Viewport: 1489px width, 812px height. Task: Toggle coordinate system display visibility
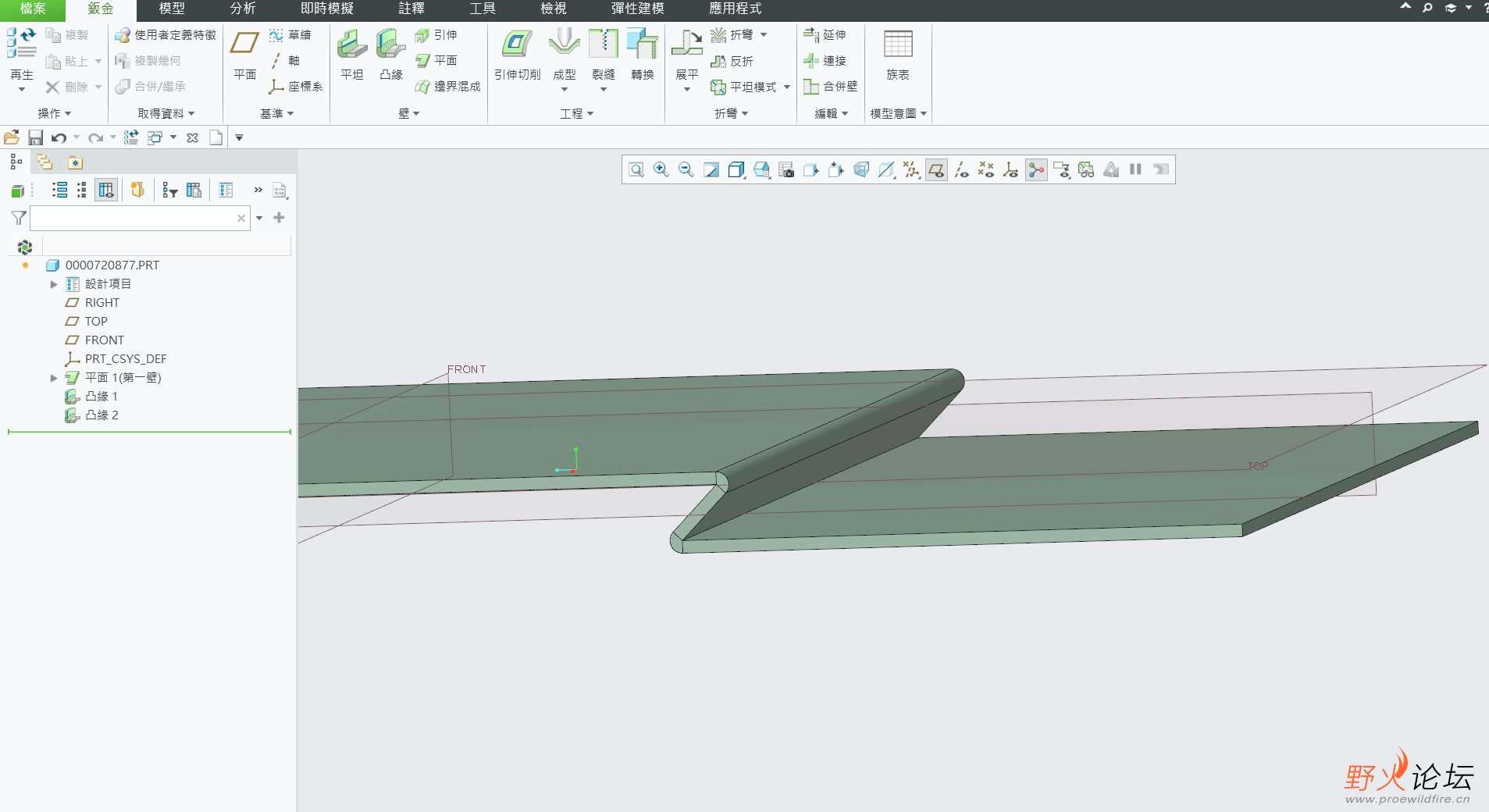pos(1010,169)
